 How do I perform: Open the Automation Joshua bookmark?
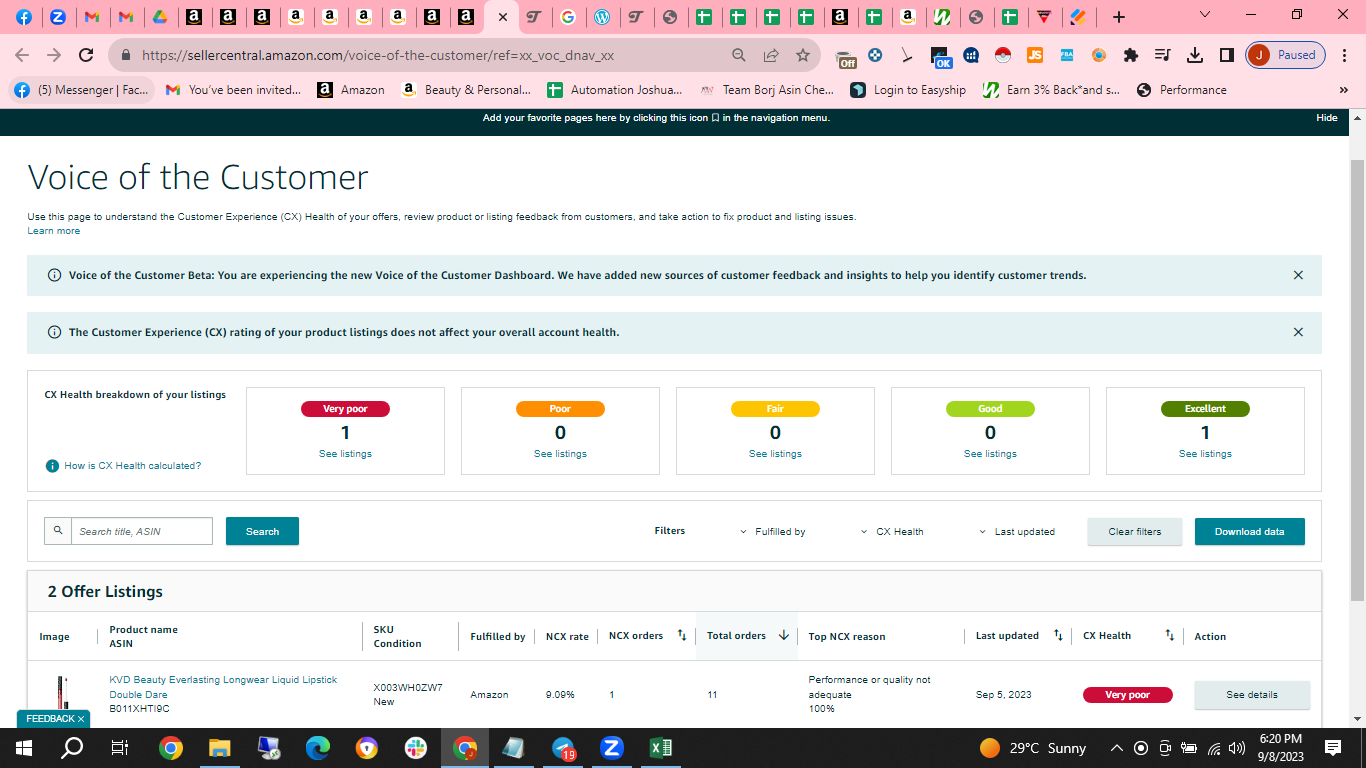tap(615, 90)
